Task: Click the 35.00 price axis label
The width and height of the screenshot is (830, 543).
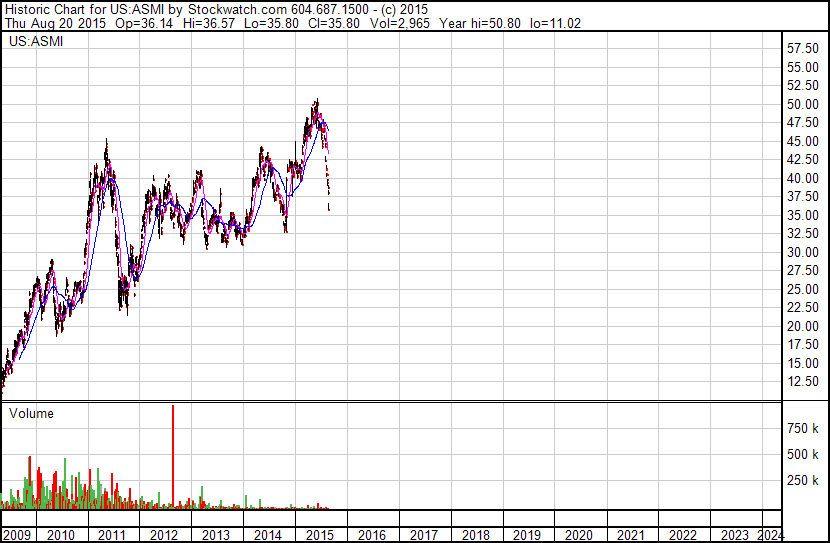Action: tap(803, 215)
